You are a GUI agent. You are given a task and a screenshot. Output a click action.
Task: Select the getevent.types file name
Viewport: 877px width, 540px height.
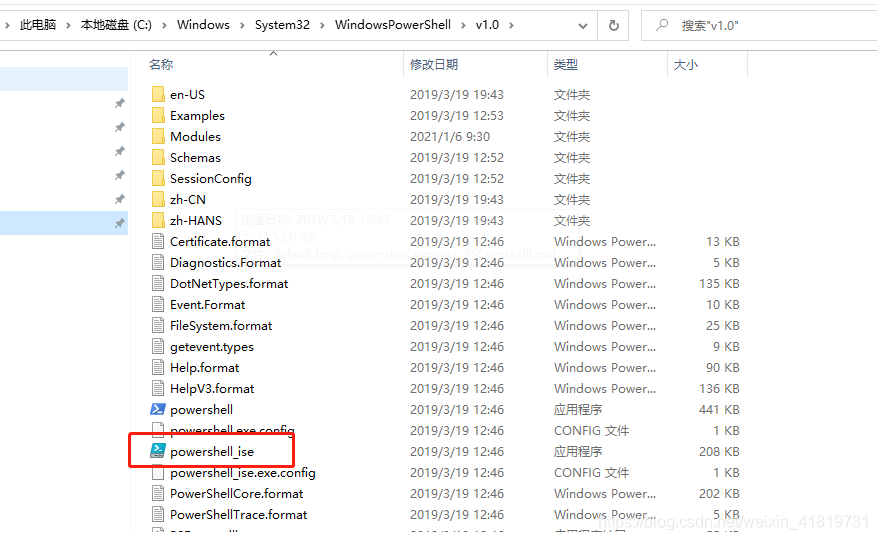pyautogui.click(x=212, y=347)
